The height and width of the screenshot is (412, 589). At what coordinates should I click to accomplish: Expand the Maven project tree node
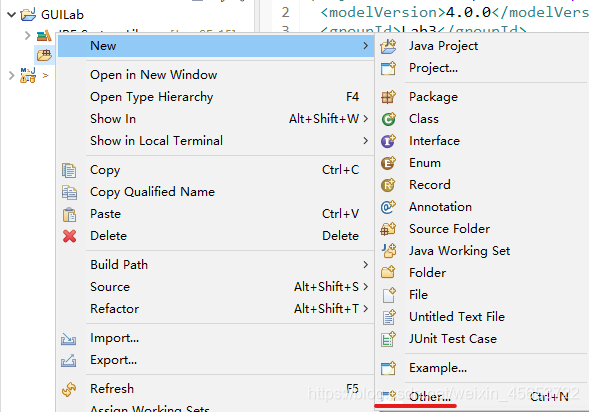click(x=11, y=75)
